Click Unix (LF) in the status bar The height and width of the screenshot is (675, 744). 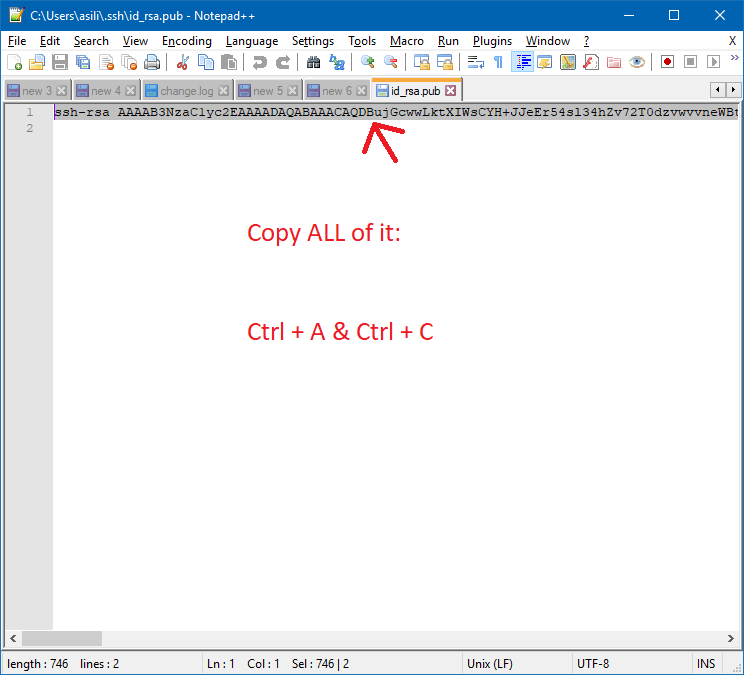point(490,664)
